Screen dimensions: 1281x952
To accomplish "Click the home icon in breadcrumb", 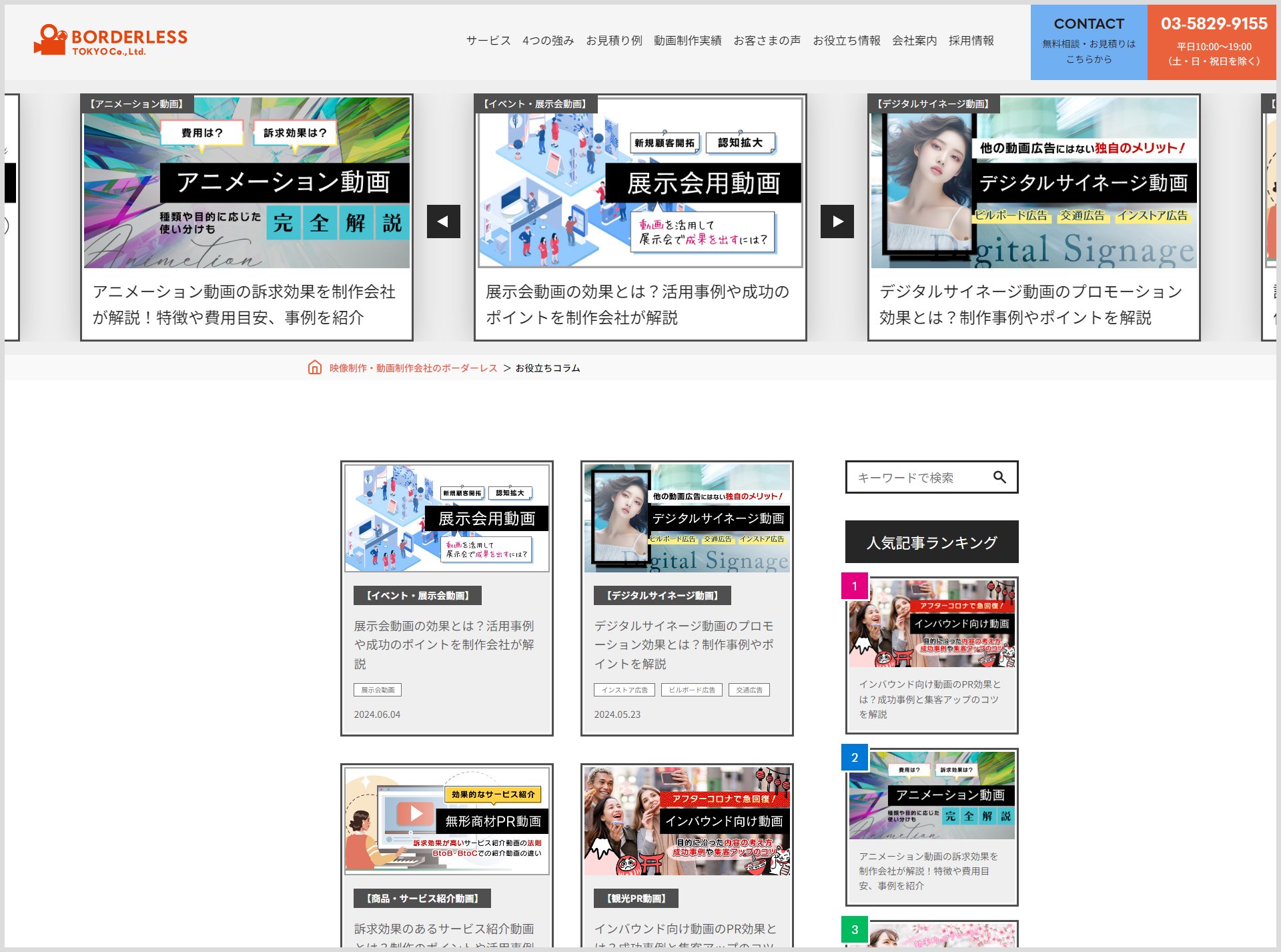I will (x=314, y=368).
